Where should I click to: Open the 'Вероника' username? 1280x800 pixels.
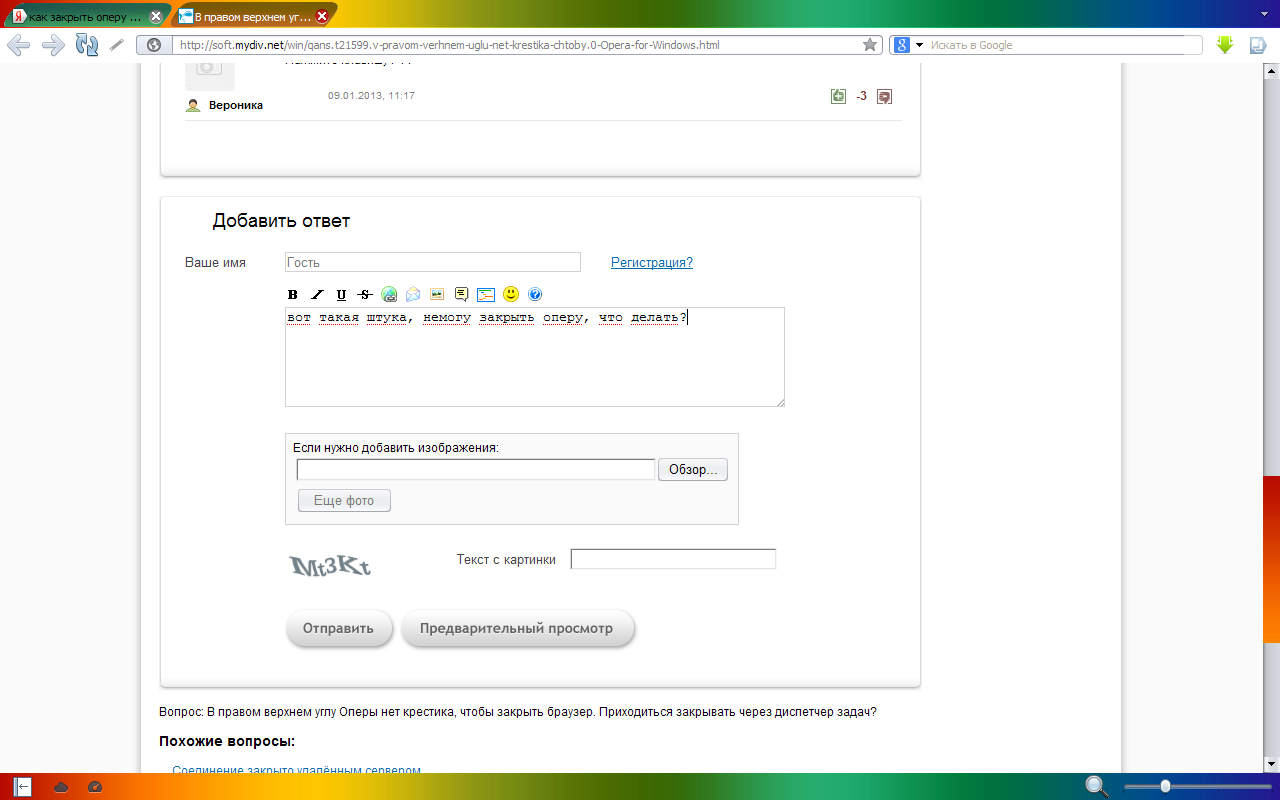[x=236, y=105]
